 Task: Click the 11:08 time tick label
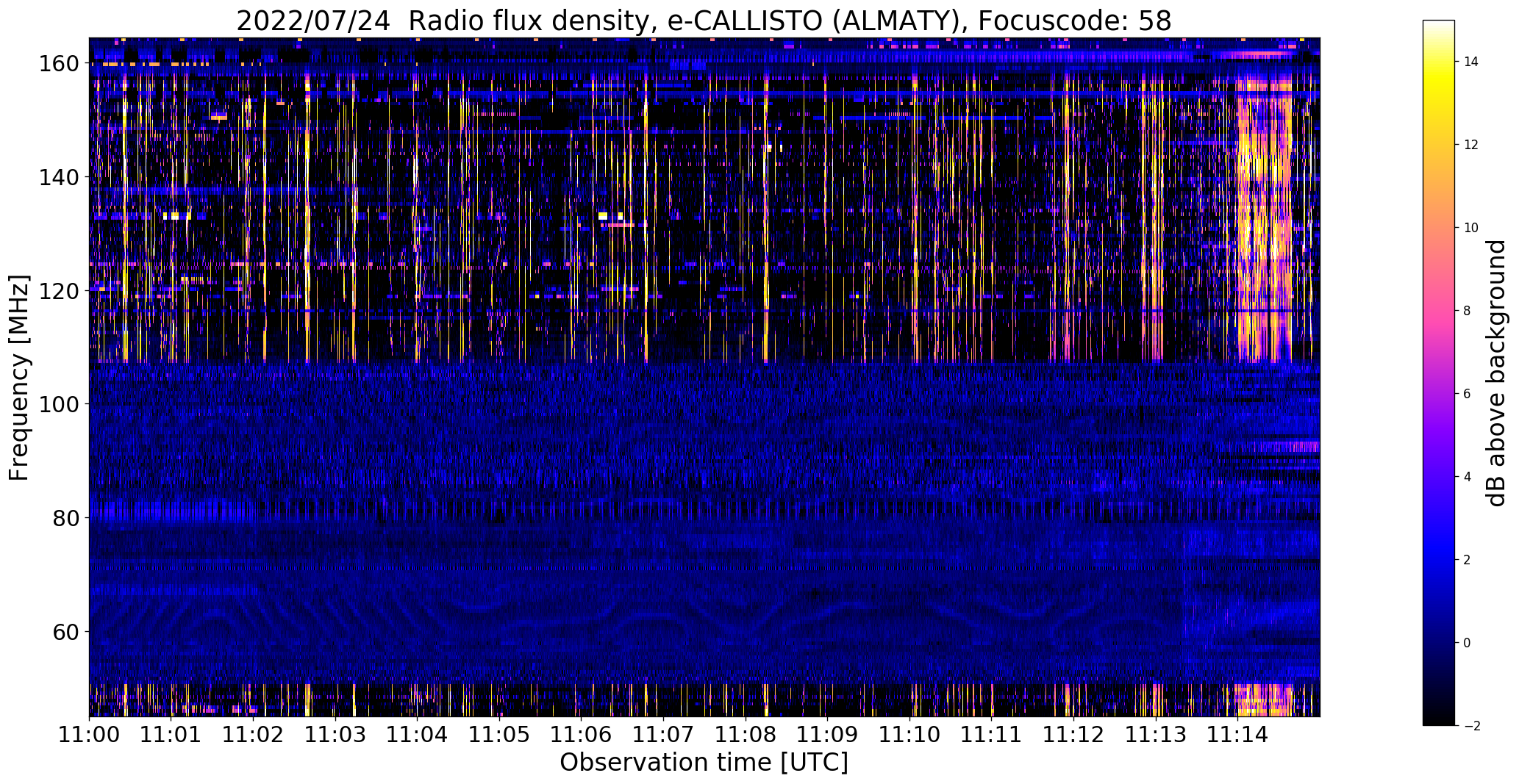point(746,734)
